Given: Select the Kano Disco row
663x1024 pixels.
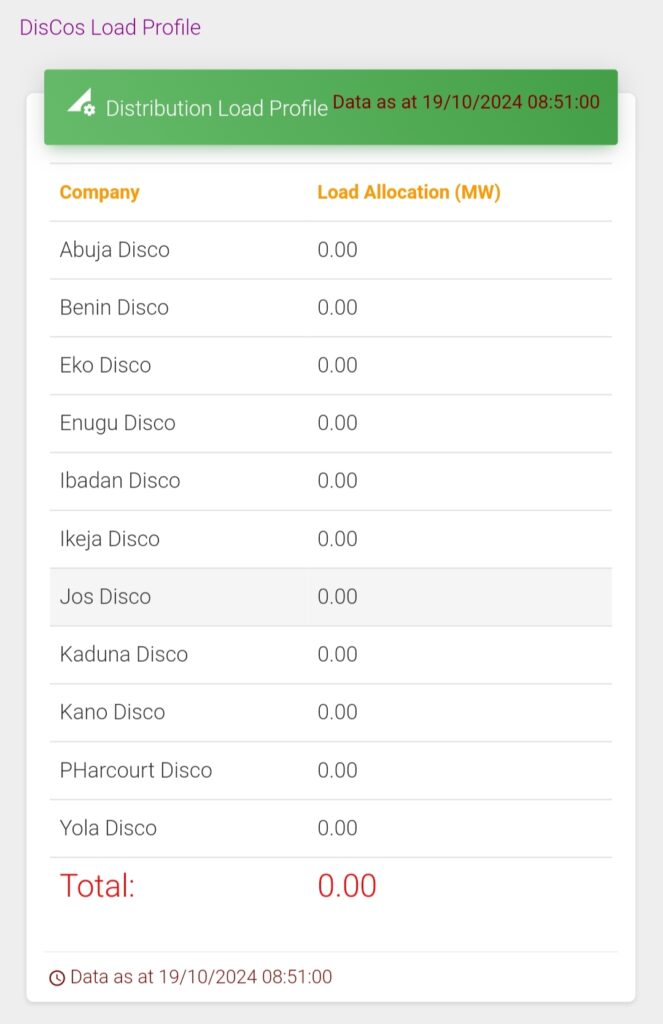Looking at the screenshot, I should (x=331, y=712).
